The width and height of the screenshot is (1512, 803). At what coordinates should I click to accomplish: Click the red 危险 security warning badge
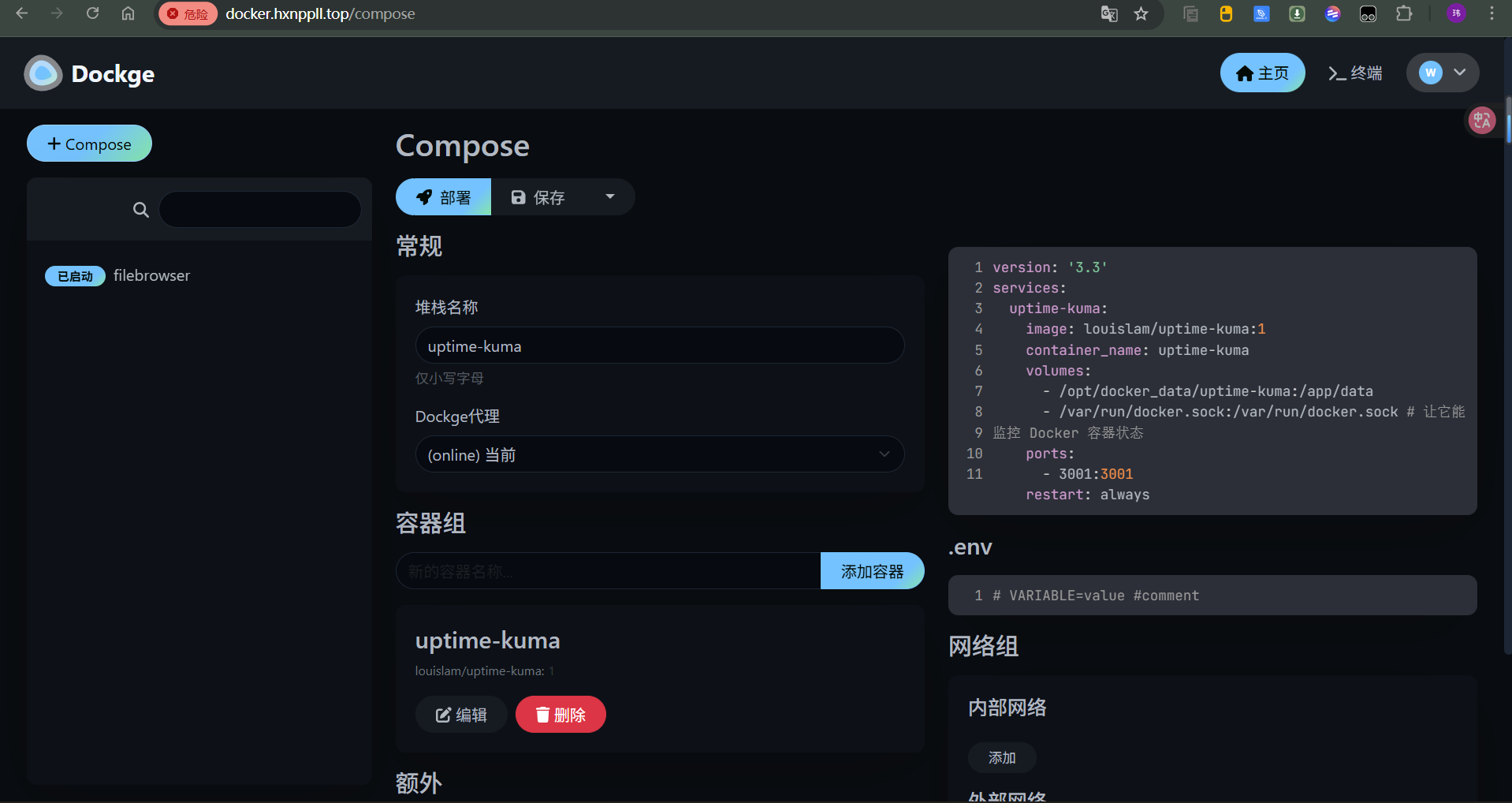188,13
